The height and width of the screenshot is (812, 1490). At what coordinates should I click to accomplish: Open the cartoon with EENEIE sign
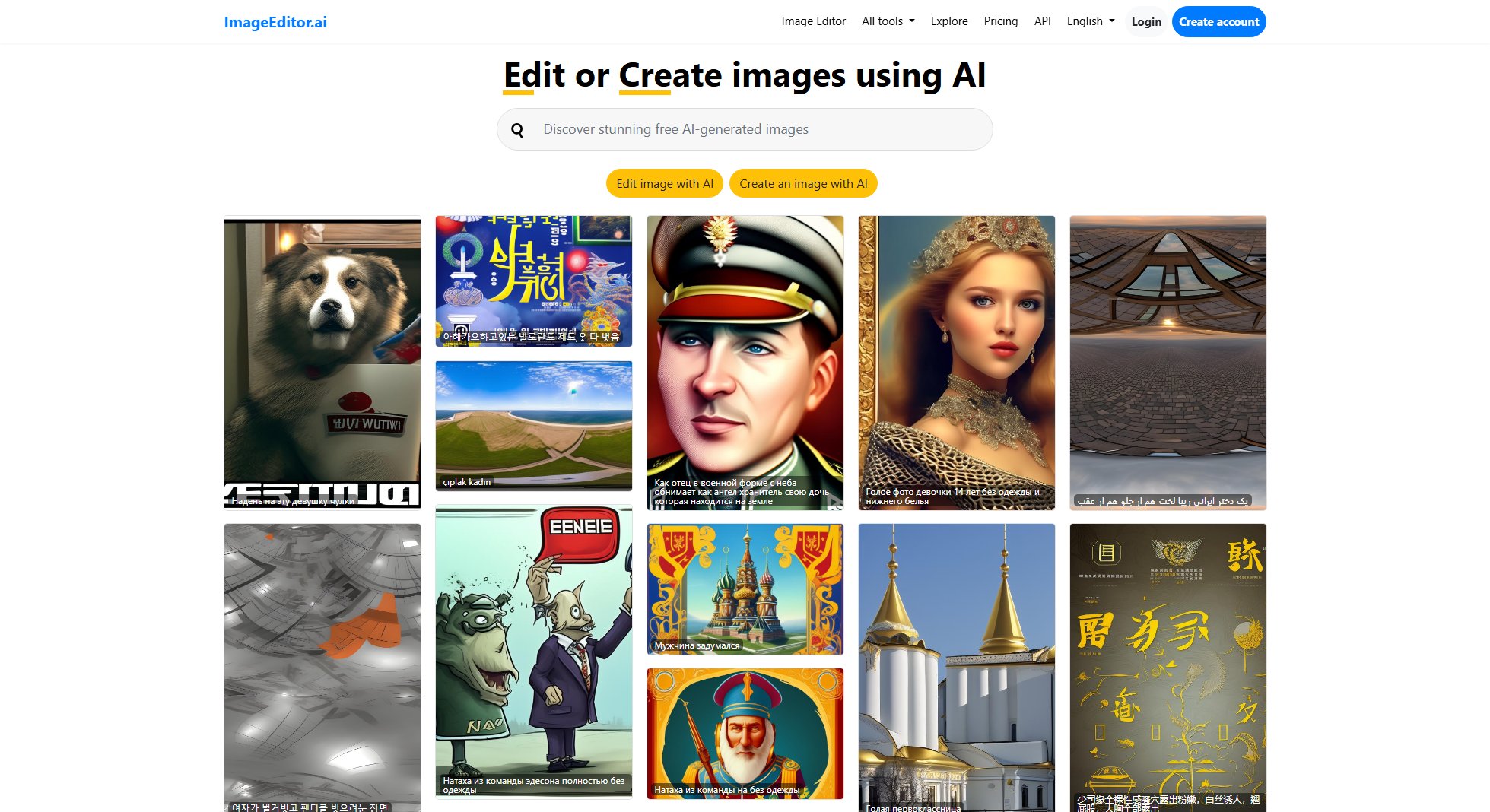(532, 652)
